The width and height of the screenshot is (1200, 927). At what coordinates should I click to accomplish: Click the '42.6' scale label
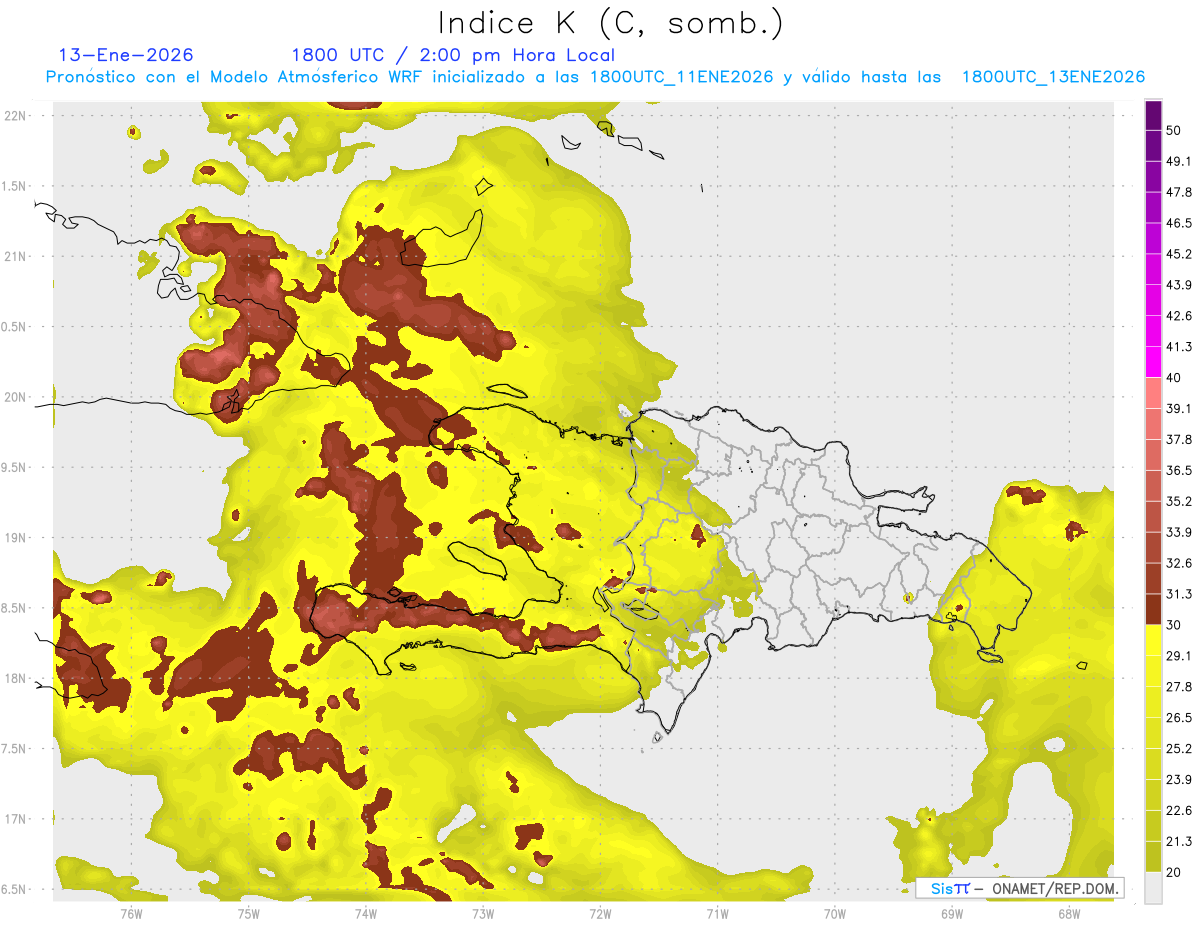pyautogui.click(x=1179, y=316)
